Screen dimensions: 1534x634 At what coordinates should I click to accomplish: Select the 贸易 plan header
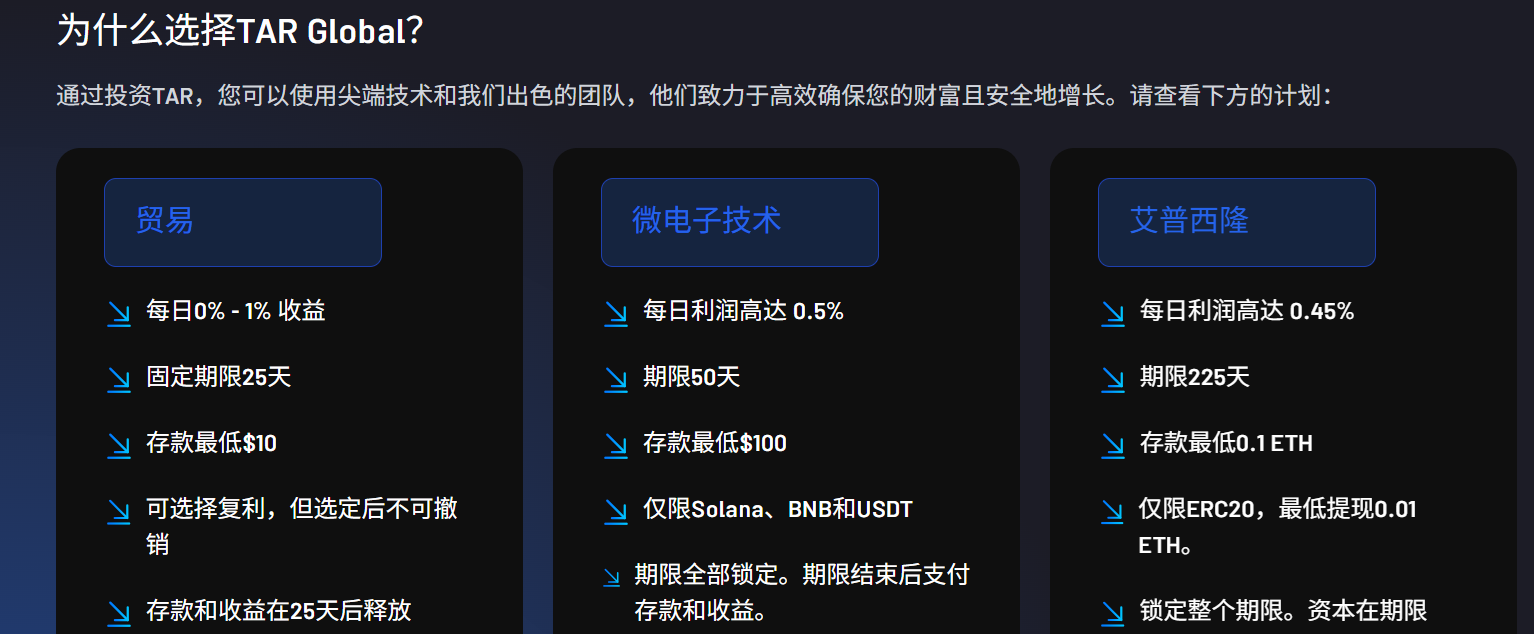click(x=243, y=222)
